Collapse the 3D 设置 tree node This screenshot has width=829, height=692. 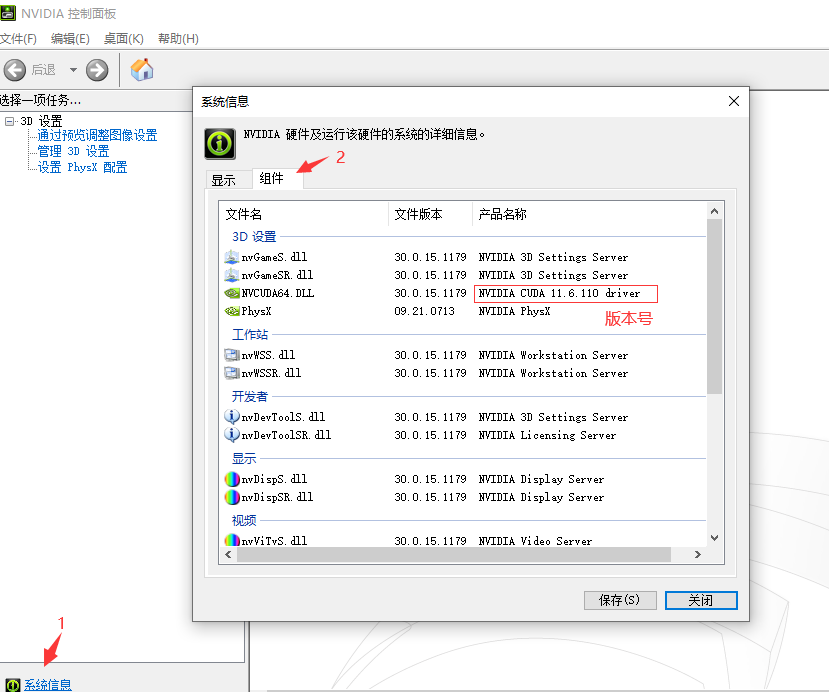10,122
